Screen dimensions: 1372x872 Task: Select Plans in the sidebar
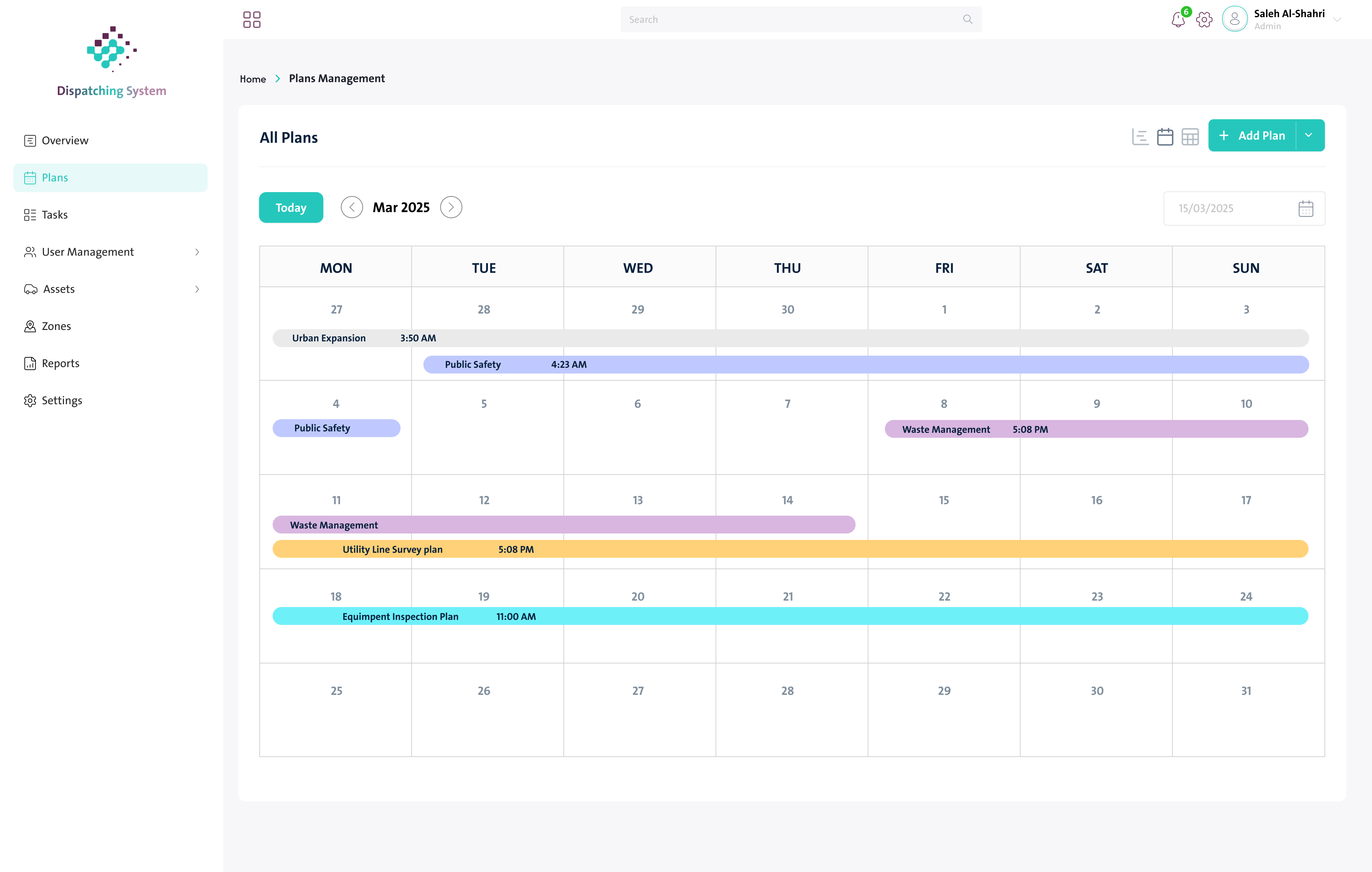click(x=110, y=178)
